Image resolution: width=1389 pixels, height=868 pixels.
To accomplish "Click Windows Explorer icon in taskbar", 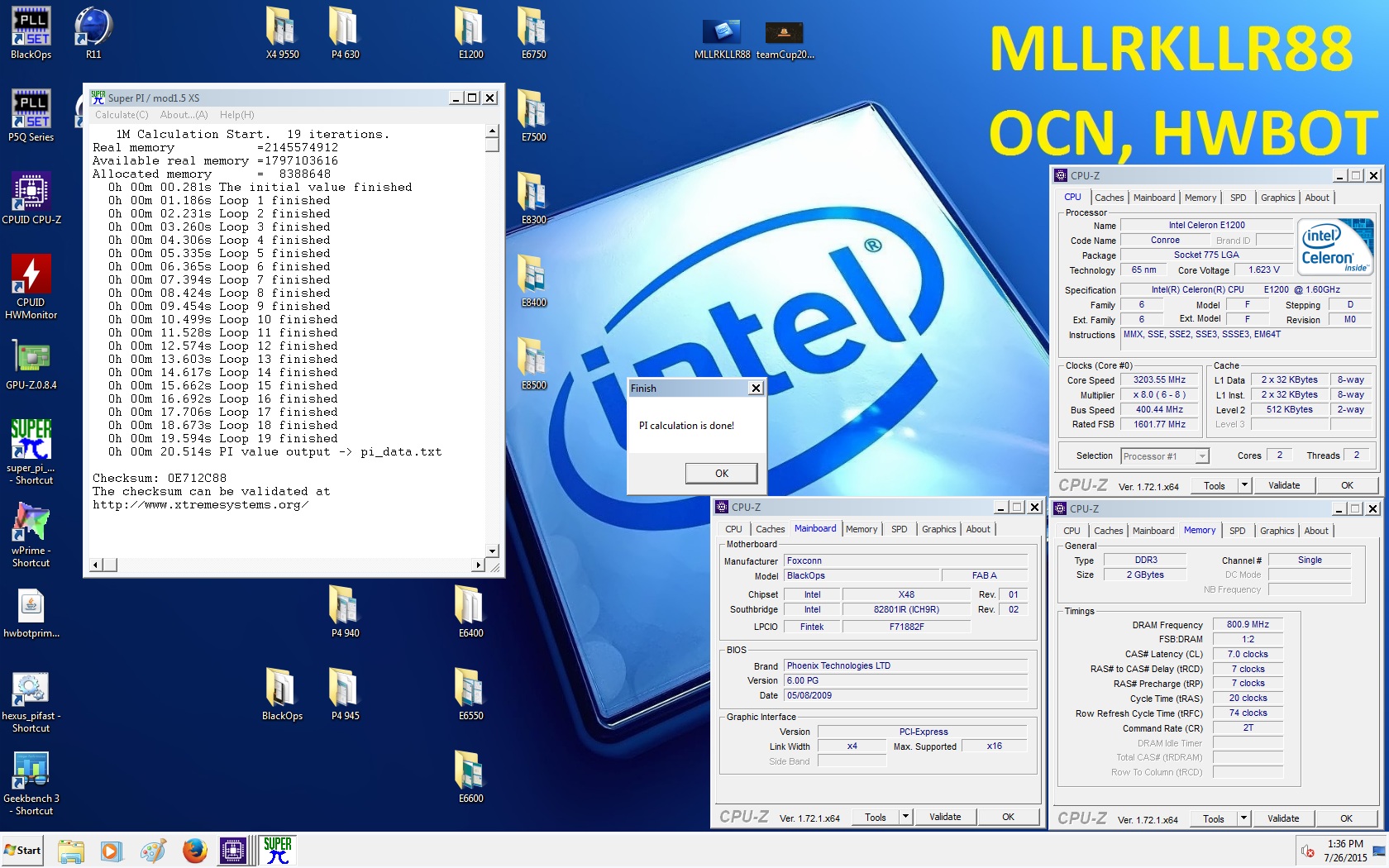I will point(71,851).
